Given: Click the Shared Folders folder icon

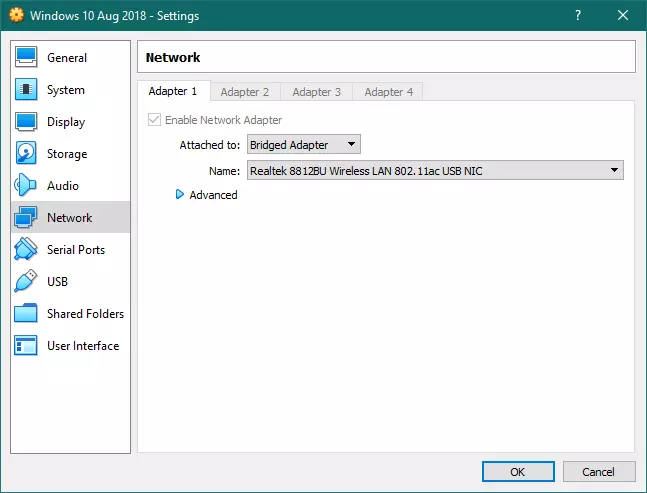Looking at the screenshot, I should [x=27, y=314].
